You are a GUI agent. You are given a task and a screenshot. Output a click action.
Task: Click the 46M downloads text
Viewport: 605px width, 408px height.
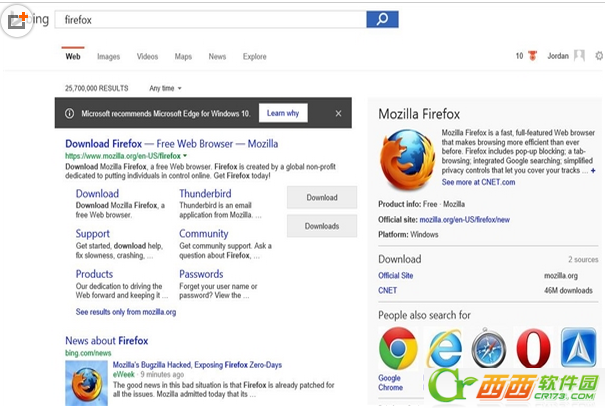pos(568,290)
